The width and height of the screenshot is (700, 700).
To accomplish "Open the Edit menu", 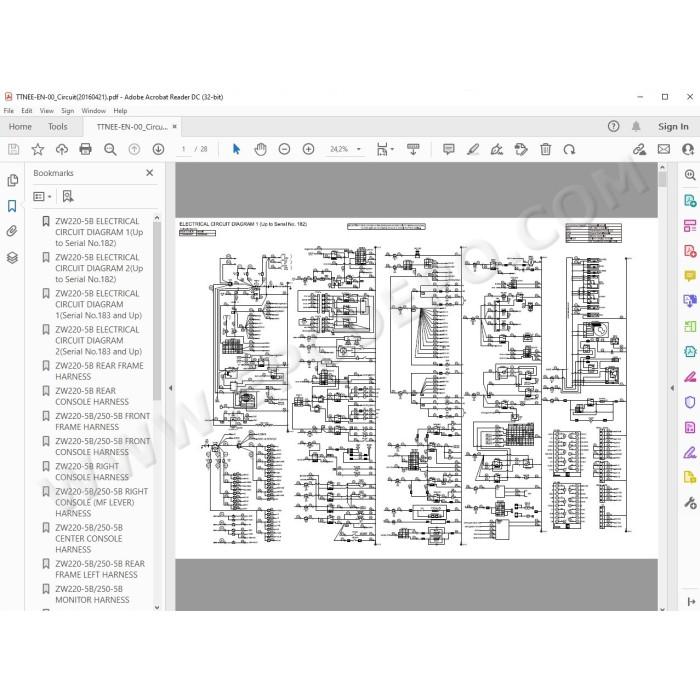I will click(27, 110).
